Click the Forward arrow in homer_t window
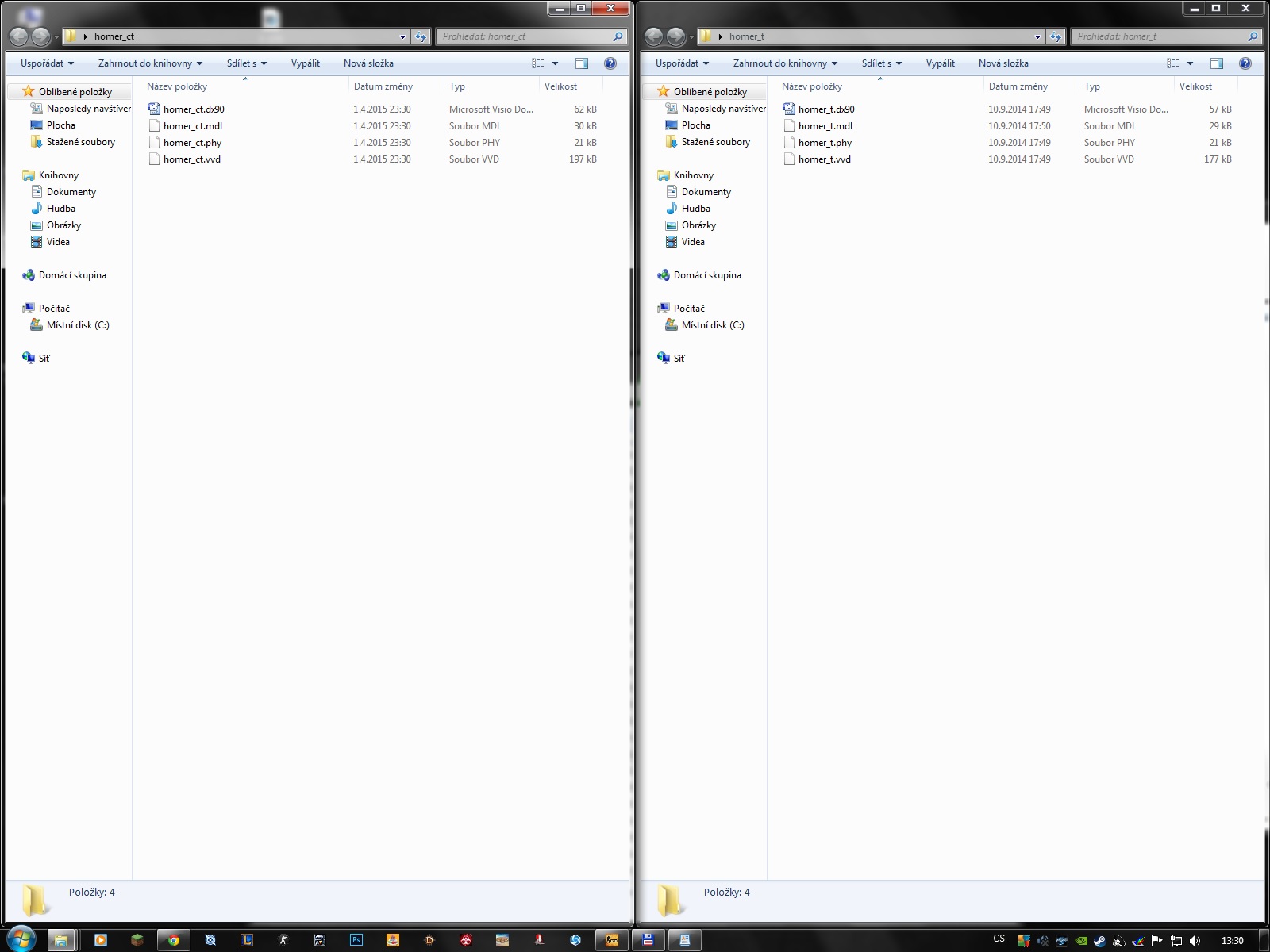Viewport: 1270px width, 952px height. click(x=675, y=36)
